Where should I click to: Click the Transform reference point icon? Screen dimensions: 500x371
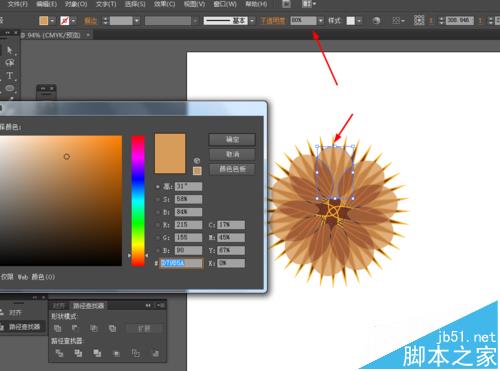pyautogui.click(x=419, y=20)
